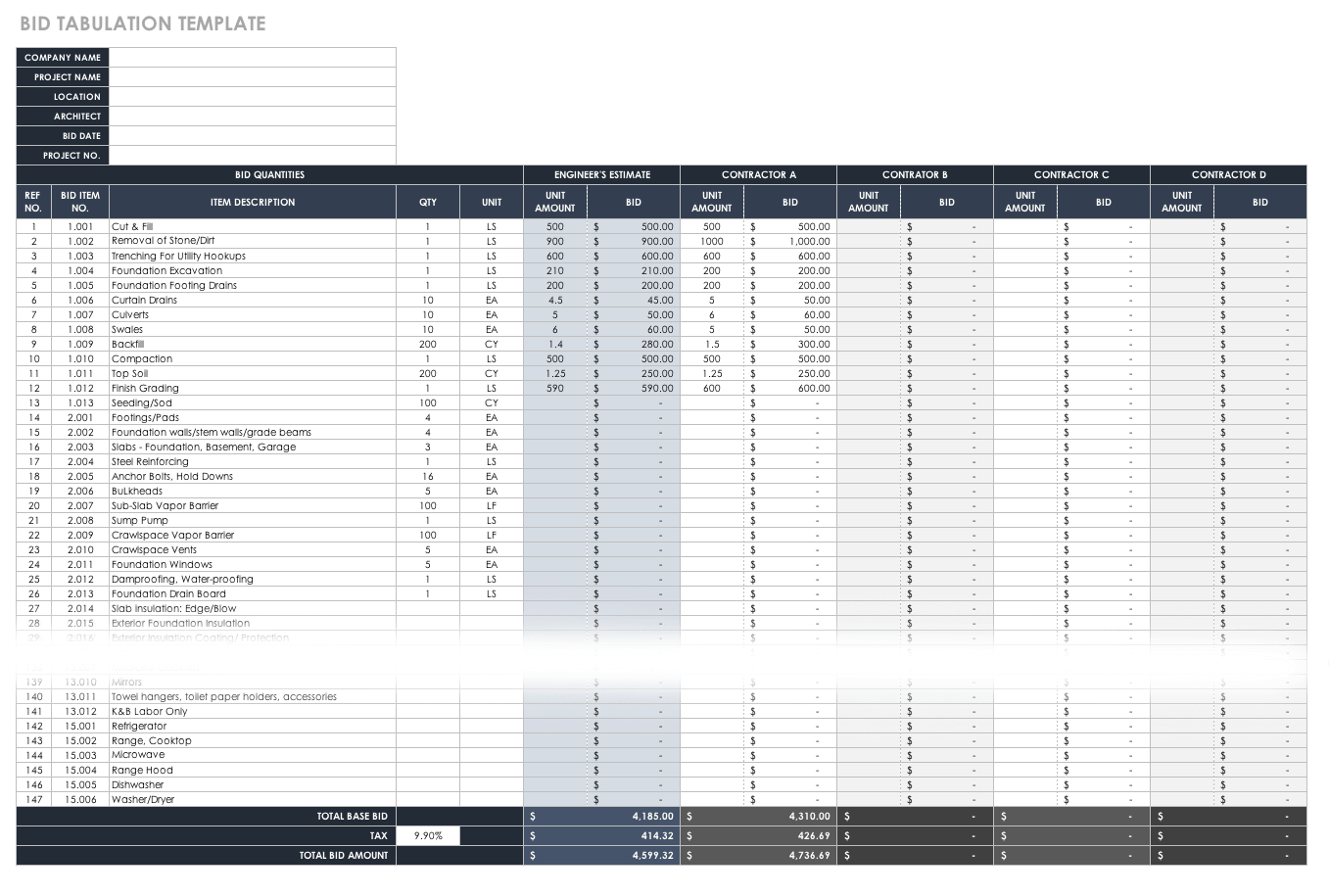Select the PROJECT NAME entry field
This screenshot has width=1329, height=896.
[253, 76]
